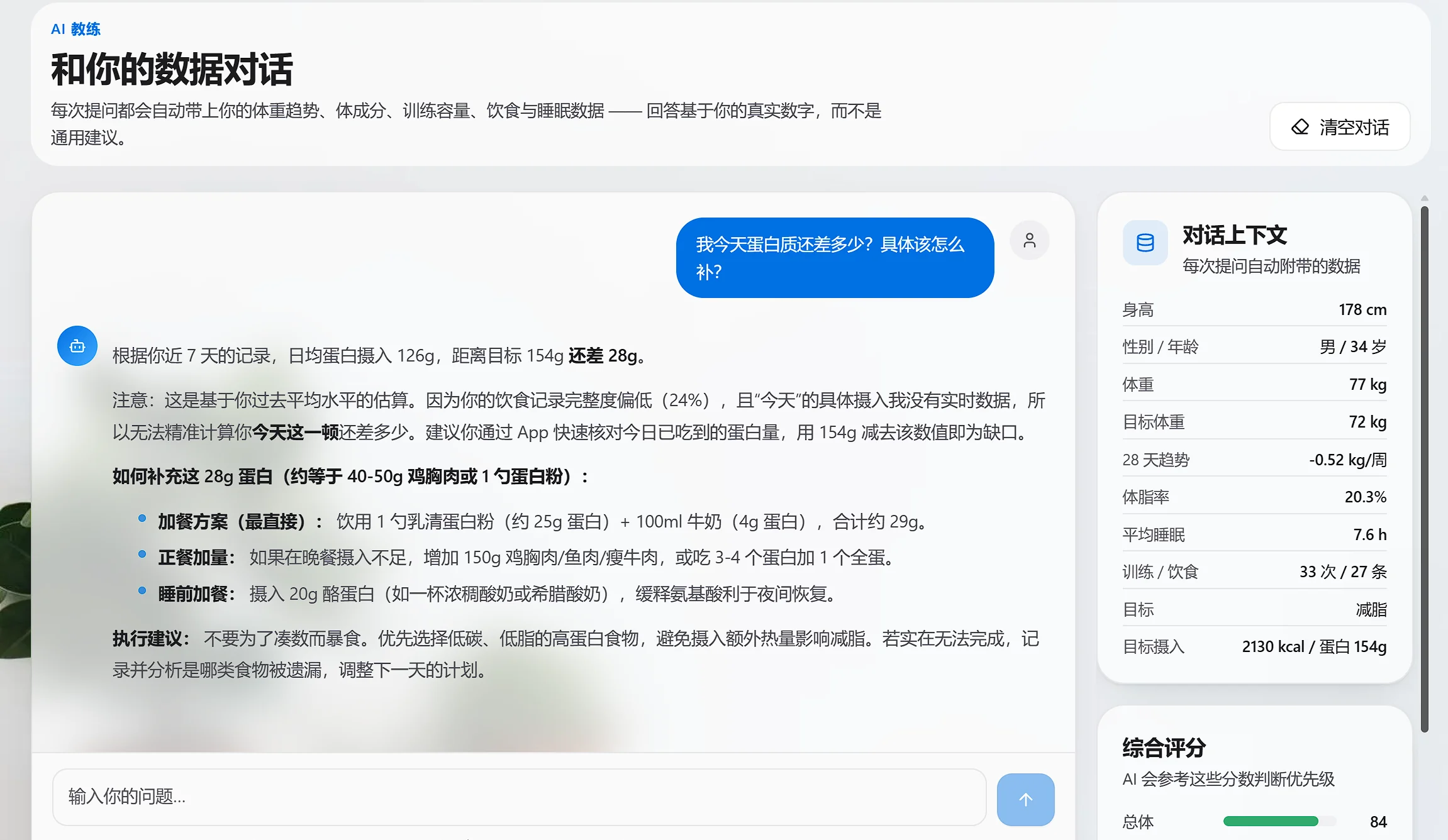Viewport: 1448px width, 840px height.
Task: Select the AI 教练 label
Action: tap(75, 29)
